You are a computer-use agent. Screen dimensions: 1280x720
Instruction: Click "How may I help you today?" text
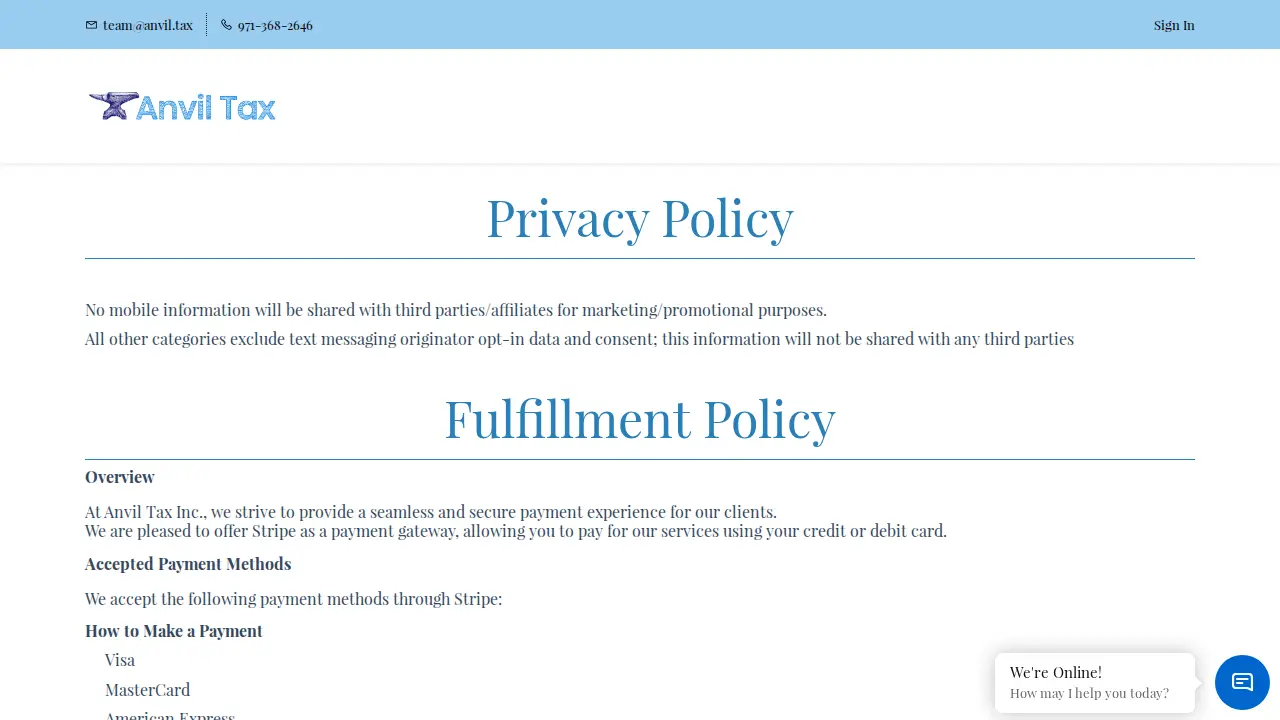coord(1089,693)
